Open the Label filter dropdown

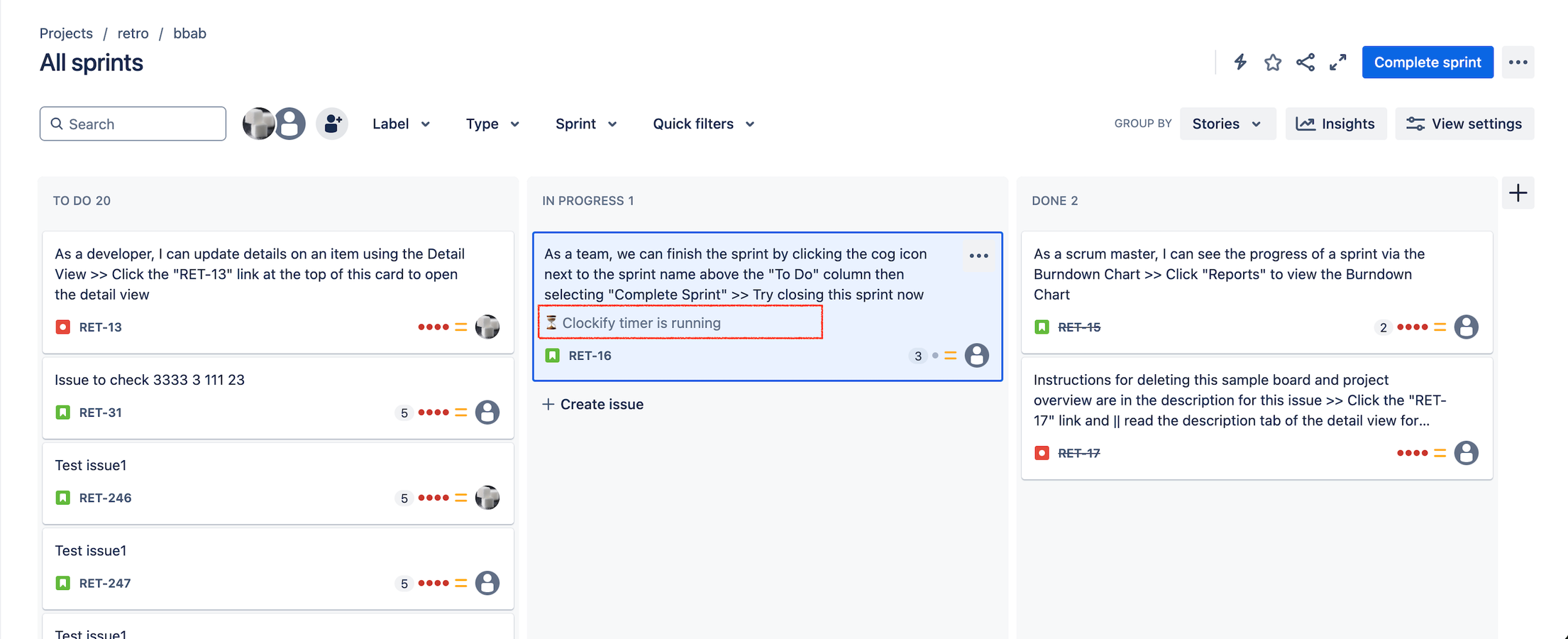point(402,124)
